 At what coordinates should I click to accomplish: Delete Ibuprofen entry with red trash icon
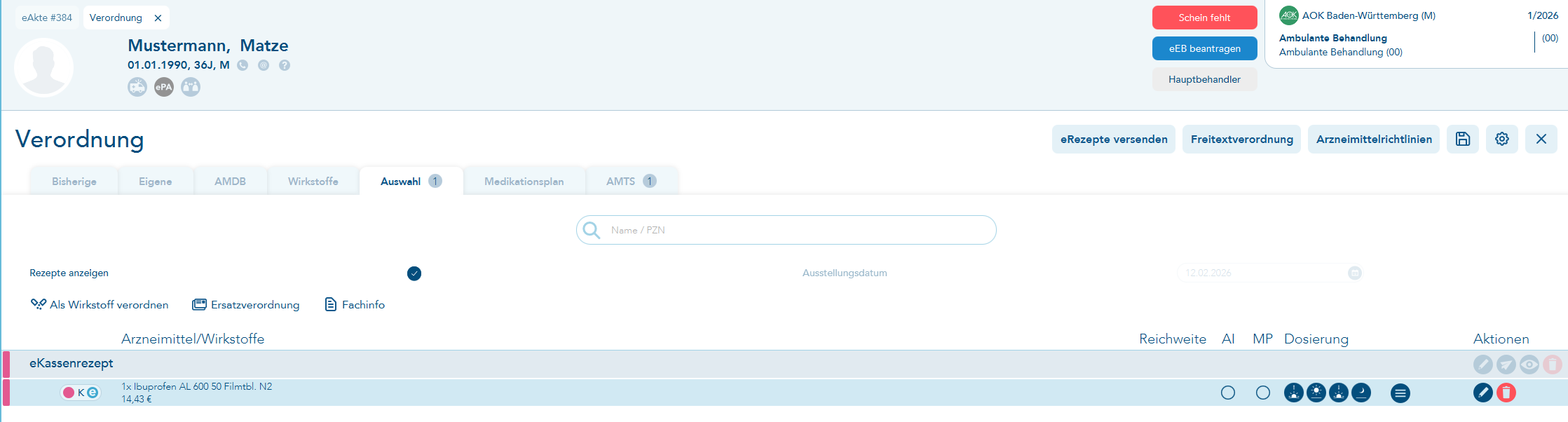tap(1506, 393)
